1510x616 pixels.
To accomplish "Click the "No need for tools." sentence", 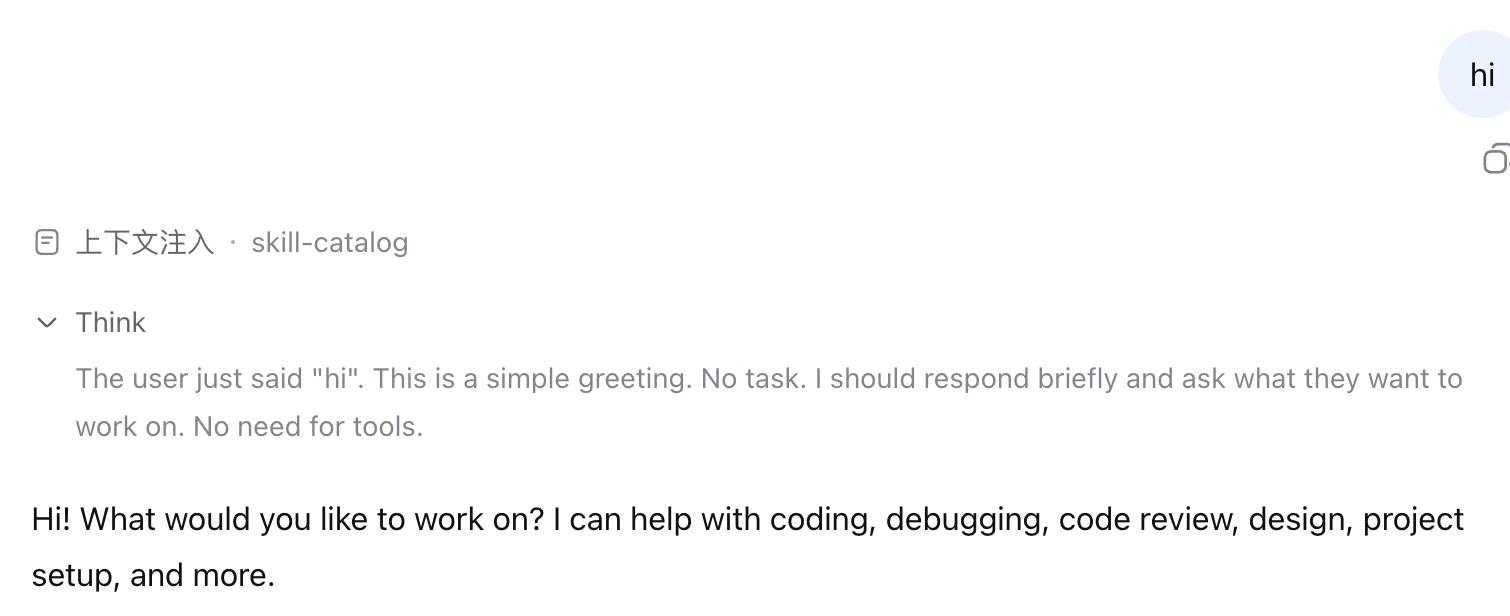I will click(308, 426).
